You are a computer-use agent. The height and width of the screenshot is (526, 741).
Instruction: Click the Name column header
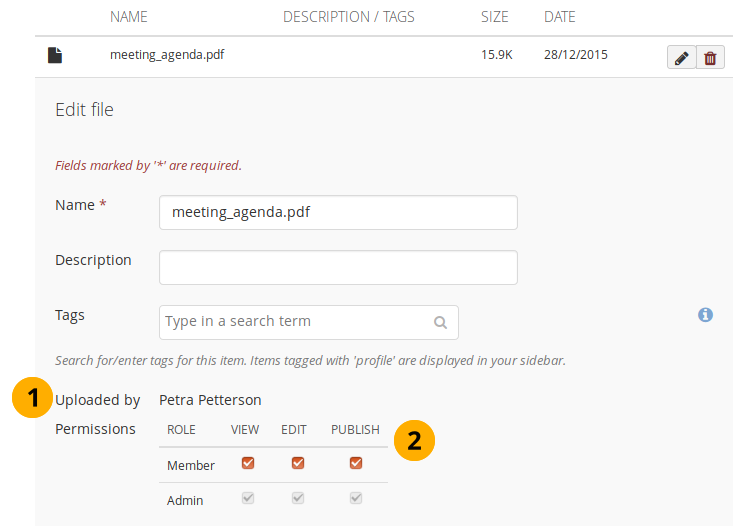pyautogui.click(x=129, y=17)
